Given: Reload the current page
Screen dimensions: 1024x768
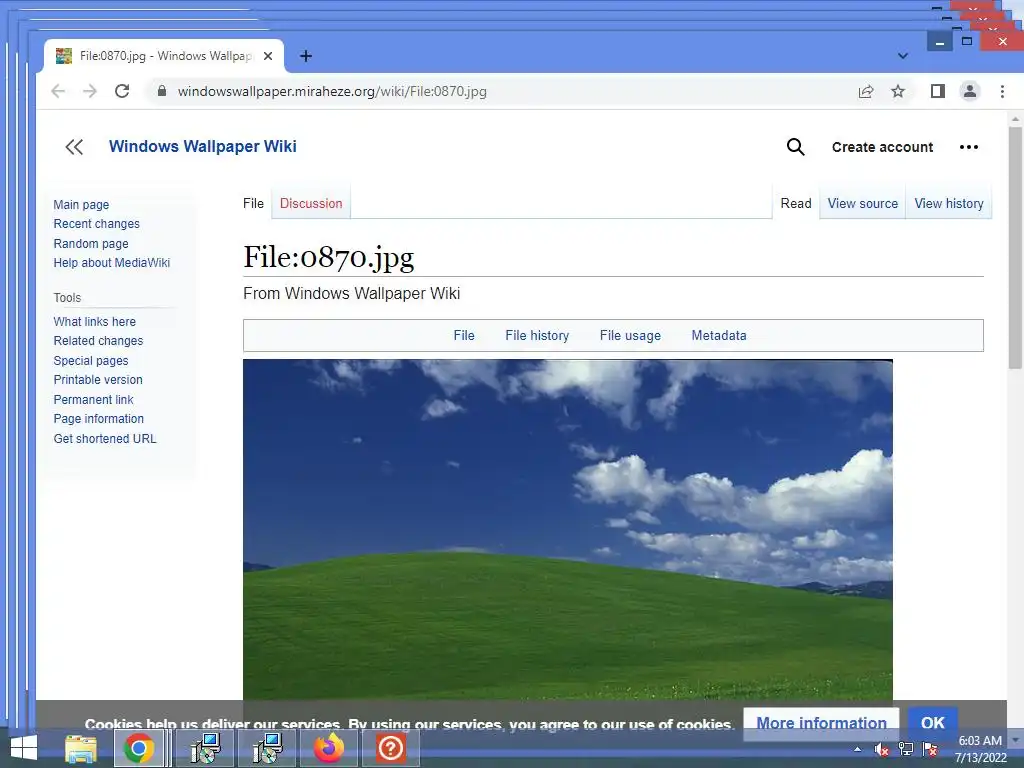Looking at the screenshot, I should coord(122,91).
